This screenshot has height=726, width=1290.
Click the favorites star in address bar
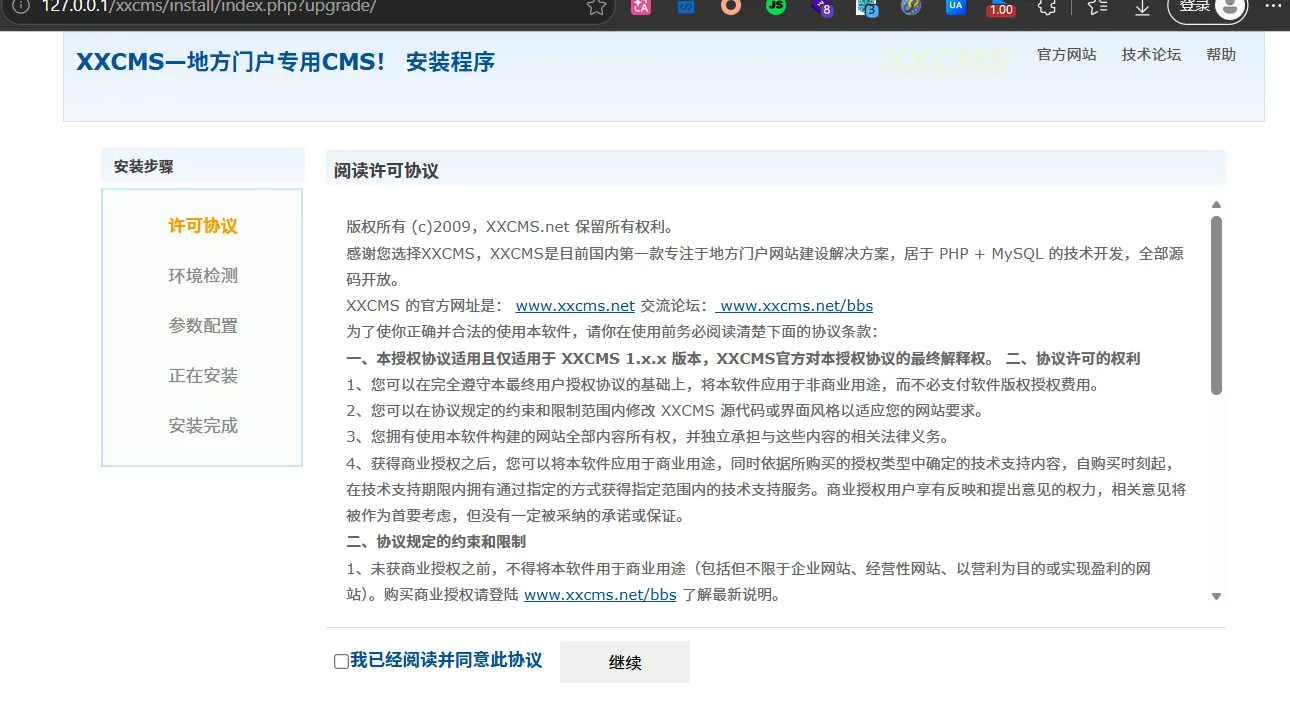click(596, 7)
